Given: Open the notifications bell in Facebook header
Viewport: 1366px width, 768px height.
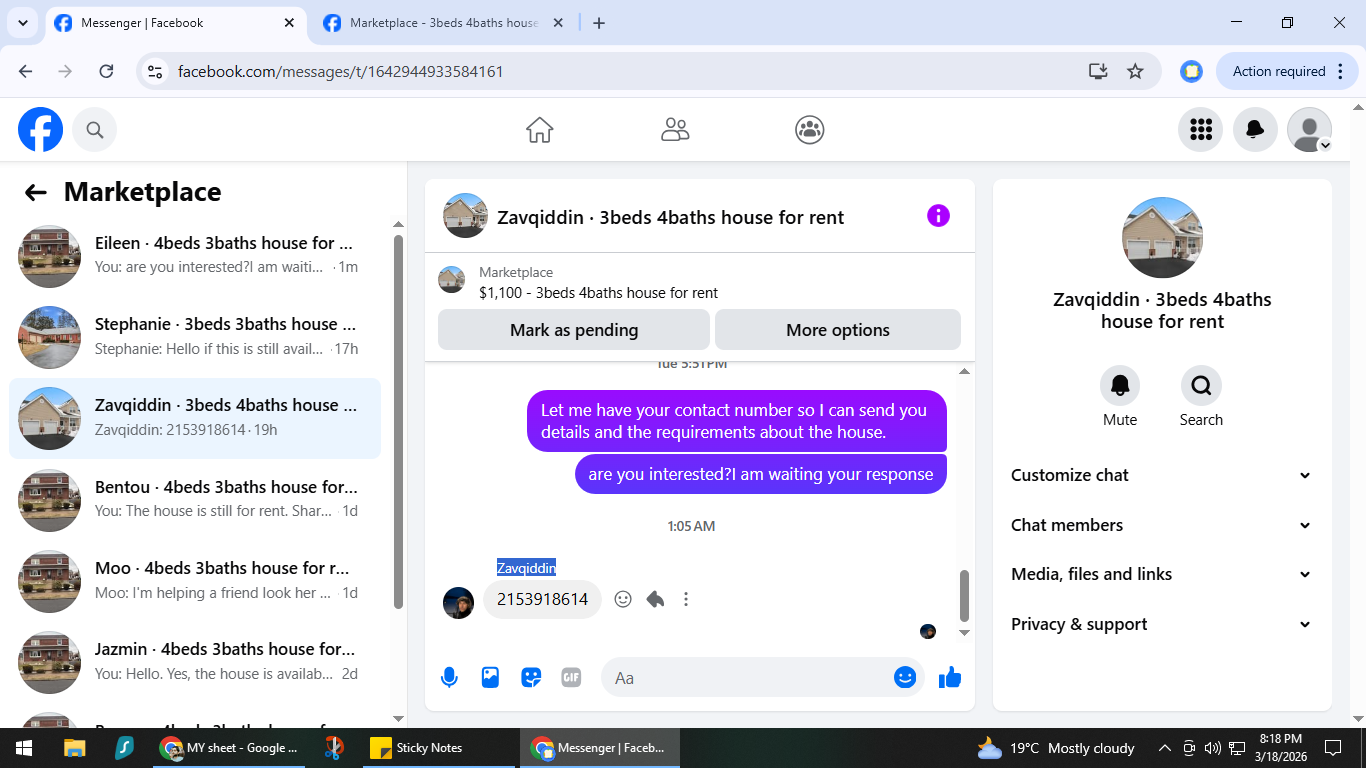Looking at the screenshot, I should coord(1255,130).
